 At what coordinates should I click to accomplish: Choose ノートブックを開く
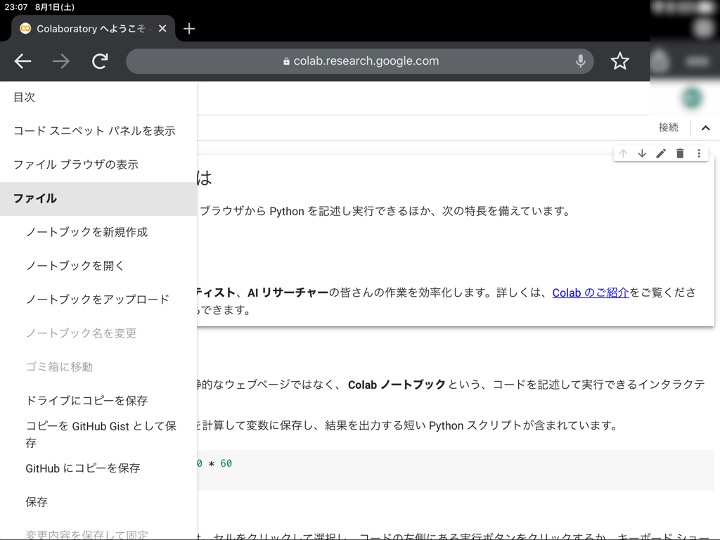point(99,265)
